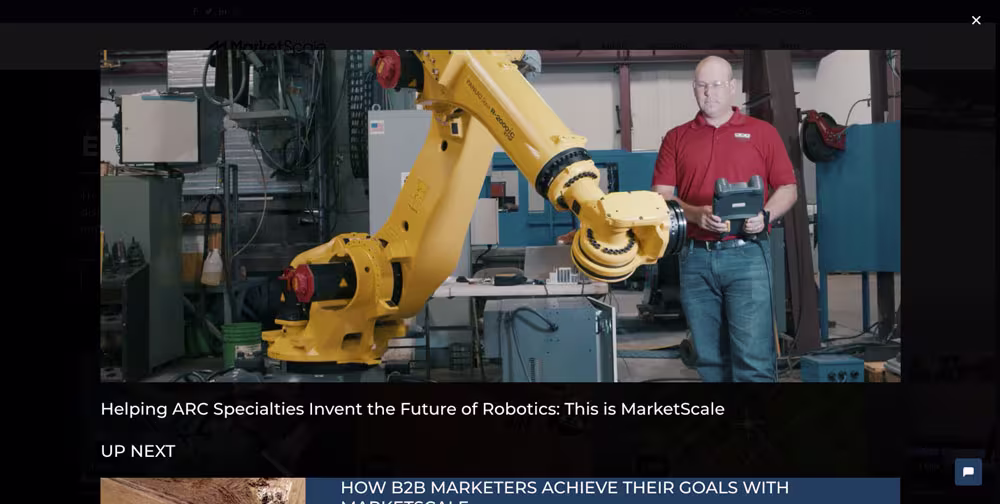Open the Up Next video thumbnail image
The image size is (1000, 504).
pos(203,491)
